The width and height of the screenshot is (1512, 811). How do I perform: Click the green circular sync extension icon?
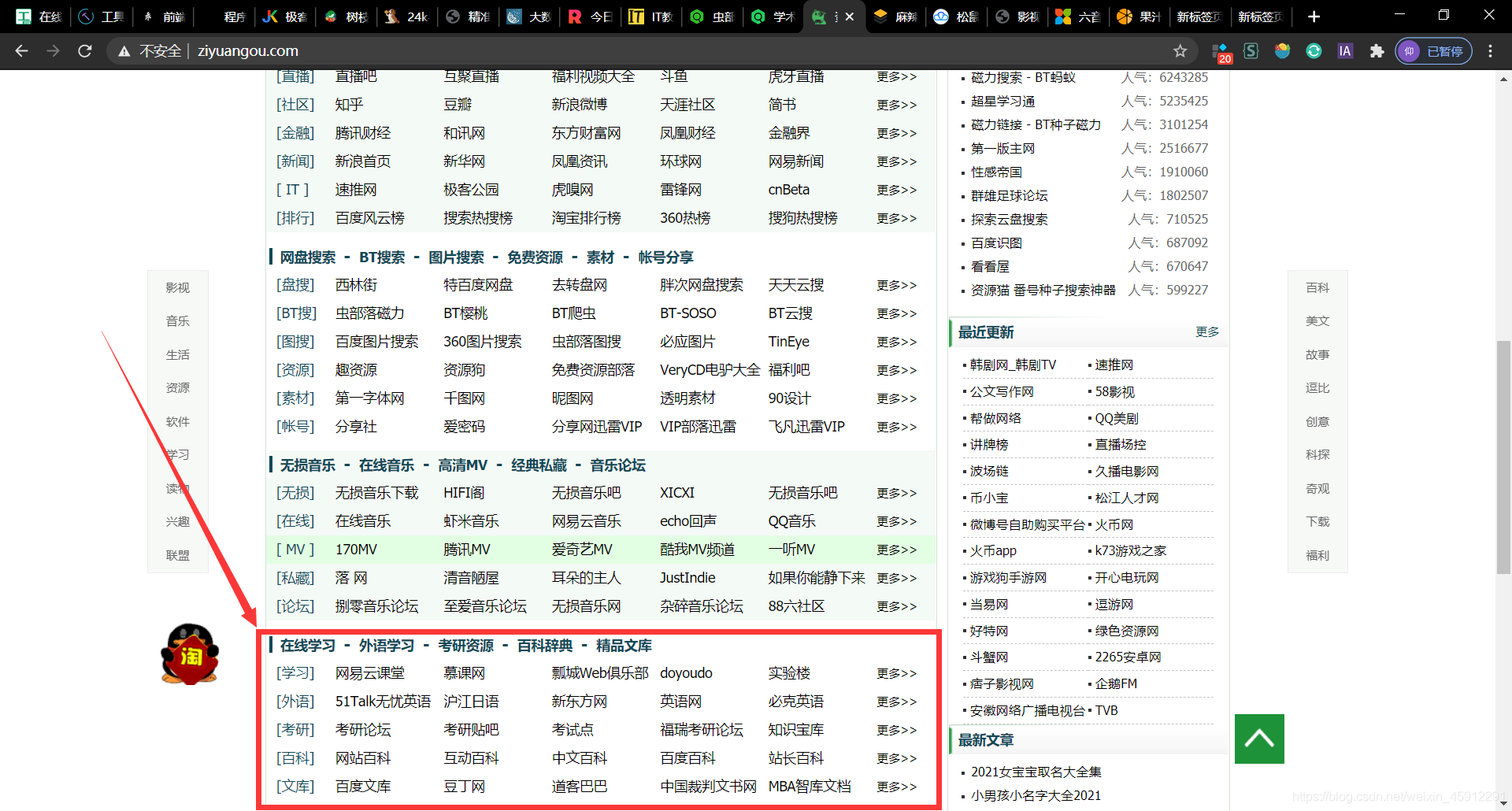[x=1314, y=51]
